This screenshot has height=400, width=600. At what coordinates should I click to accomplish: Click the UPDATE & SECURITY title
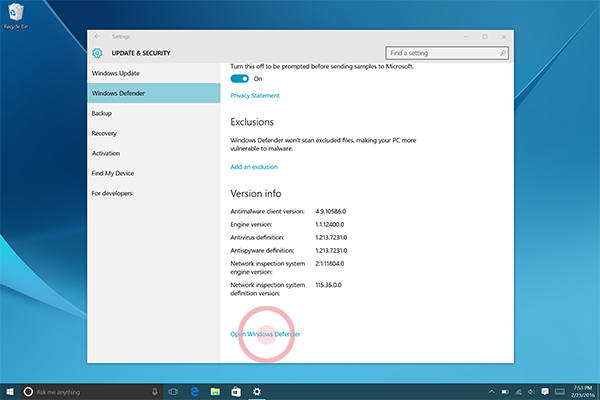tap(141, 53)
